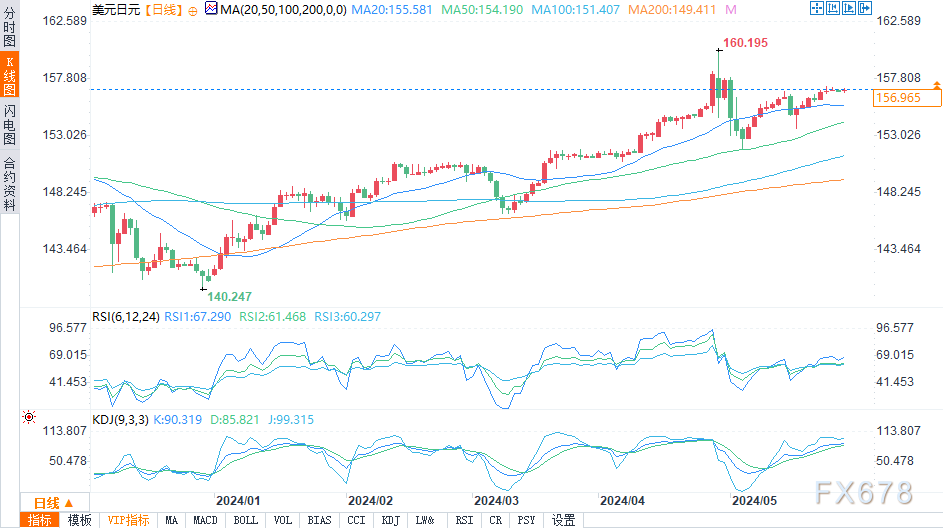Click the crosshair cursor icon at top right

point(817,8)
